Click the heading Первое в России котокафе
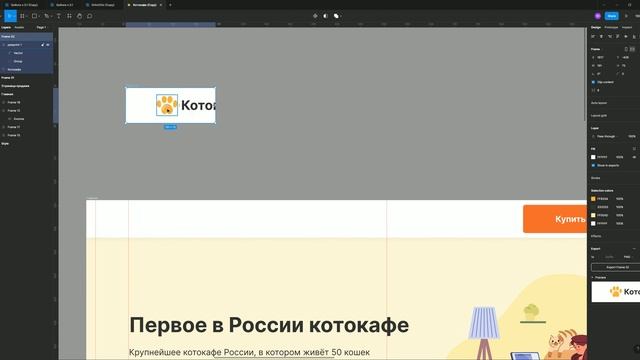640x360 pixels. 269,325
